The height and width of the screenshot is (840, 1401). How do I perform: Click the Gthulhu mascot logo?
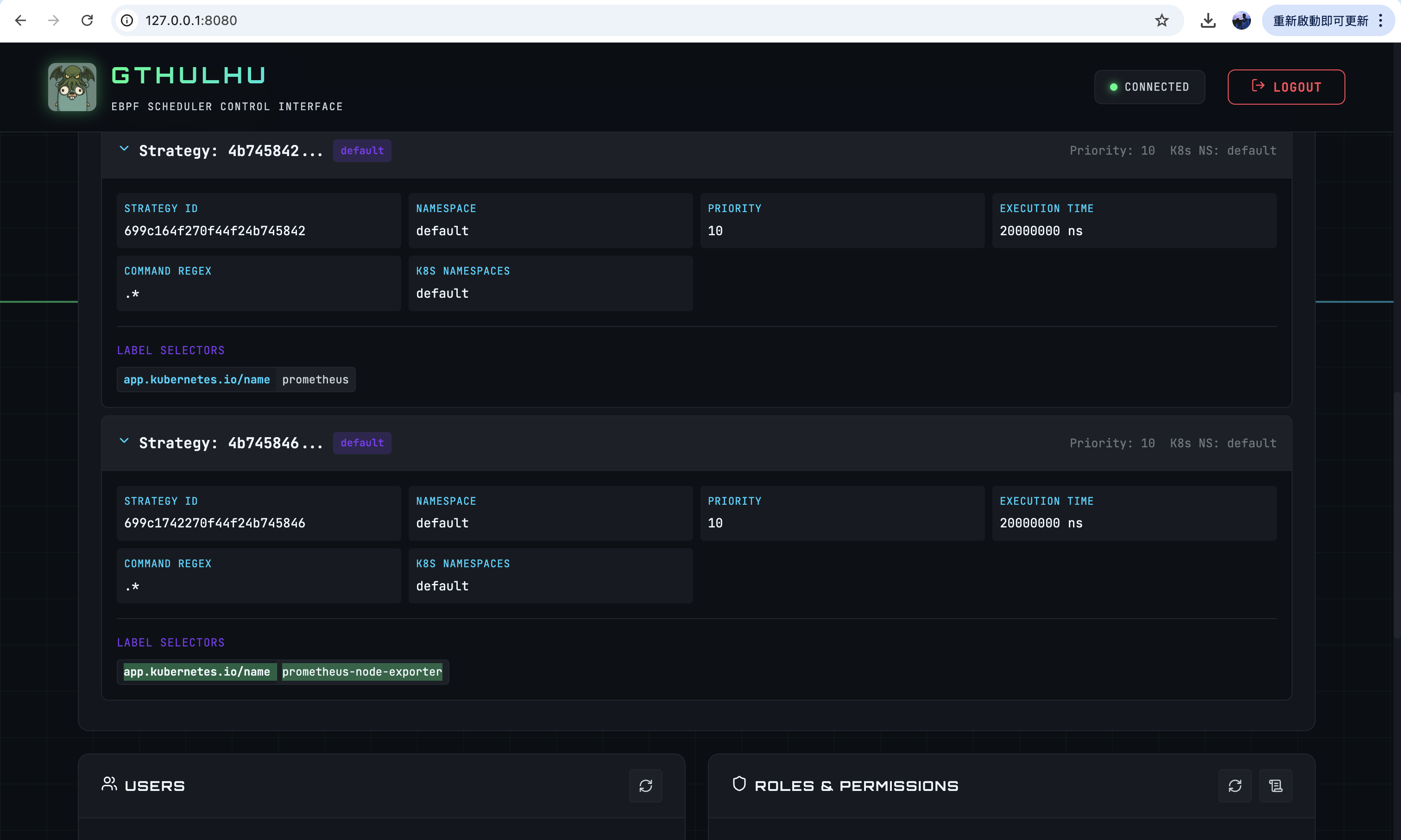pos(72,87)
